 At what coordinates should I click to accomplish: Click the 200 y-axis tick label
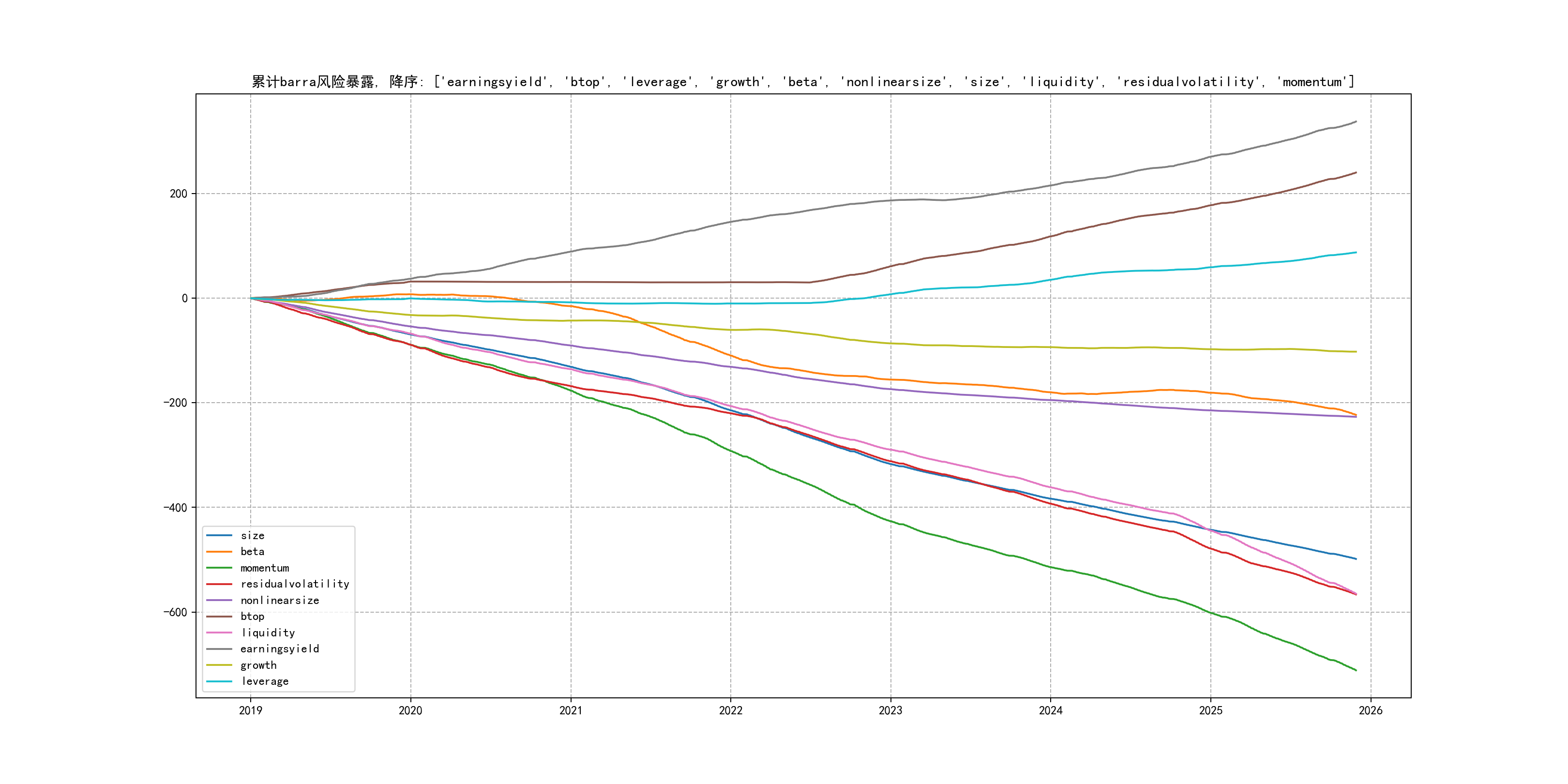(179, 194)
